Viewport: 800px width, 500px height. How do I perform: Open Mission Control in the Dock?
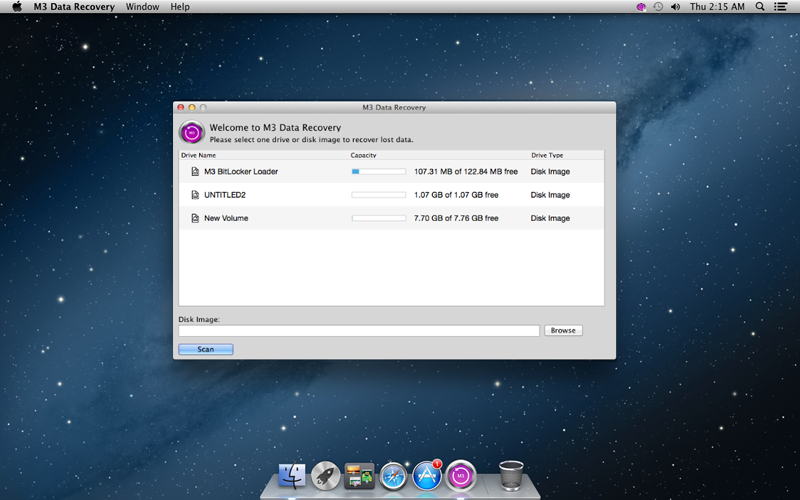point(359,476)
